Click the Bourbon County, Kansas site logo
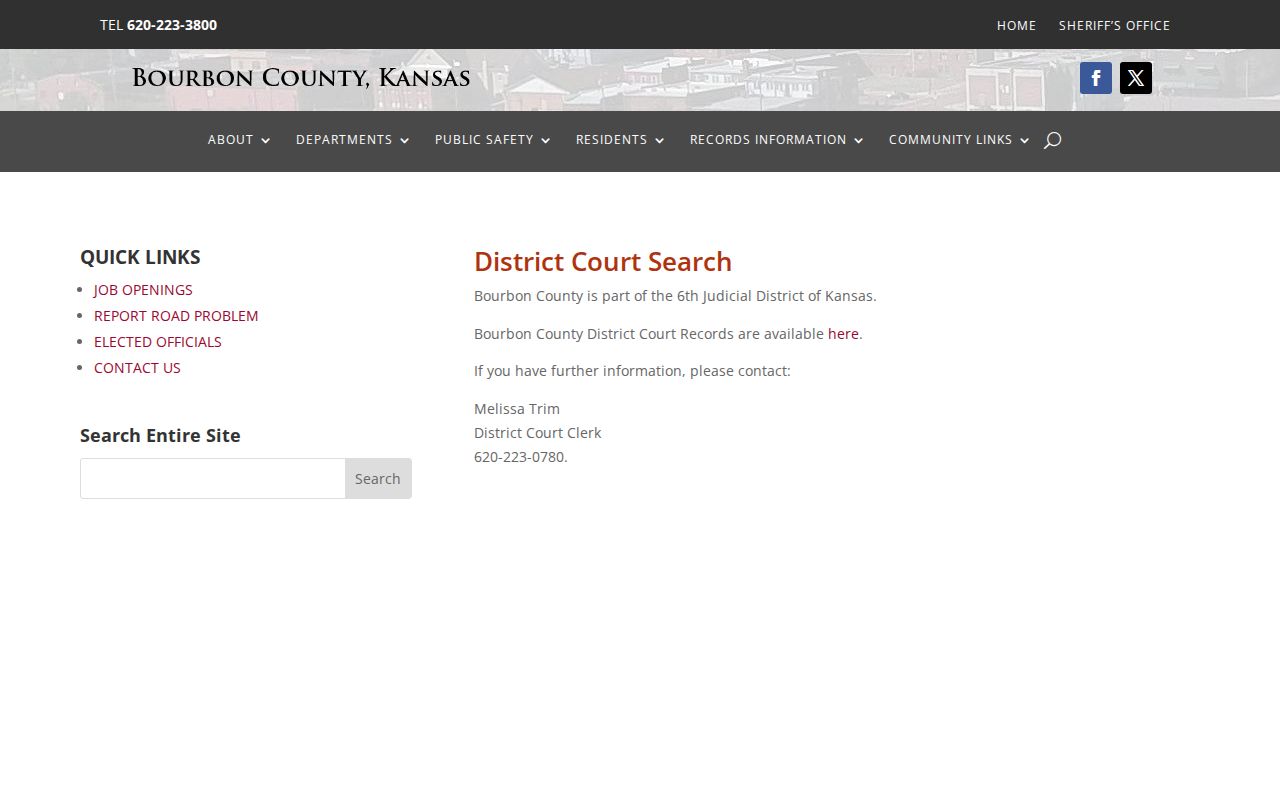Image resolution: width=1280 pixels, height=800 pixels. point(301,78)
